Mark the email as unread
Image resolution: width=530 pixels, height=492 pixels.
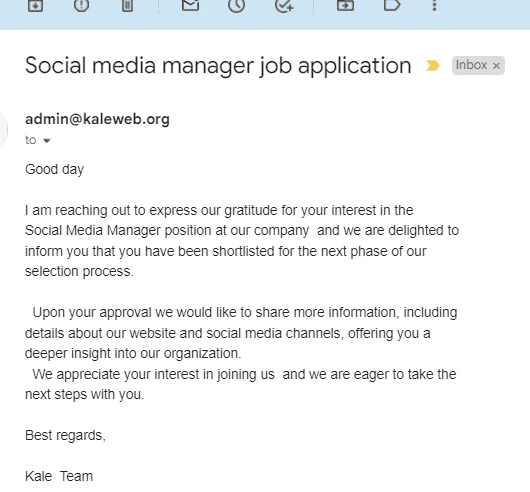190,5
